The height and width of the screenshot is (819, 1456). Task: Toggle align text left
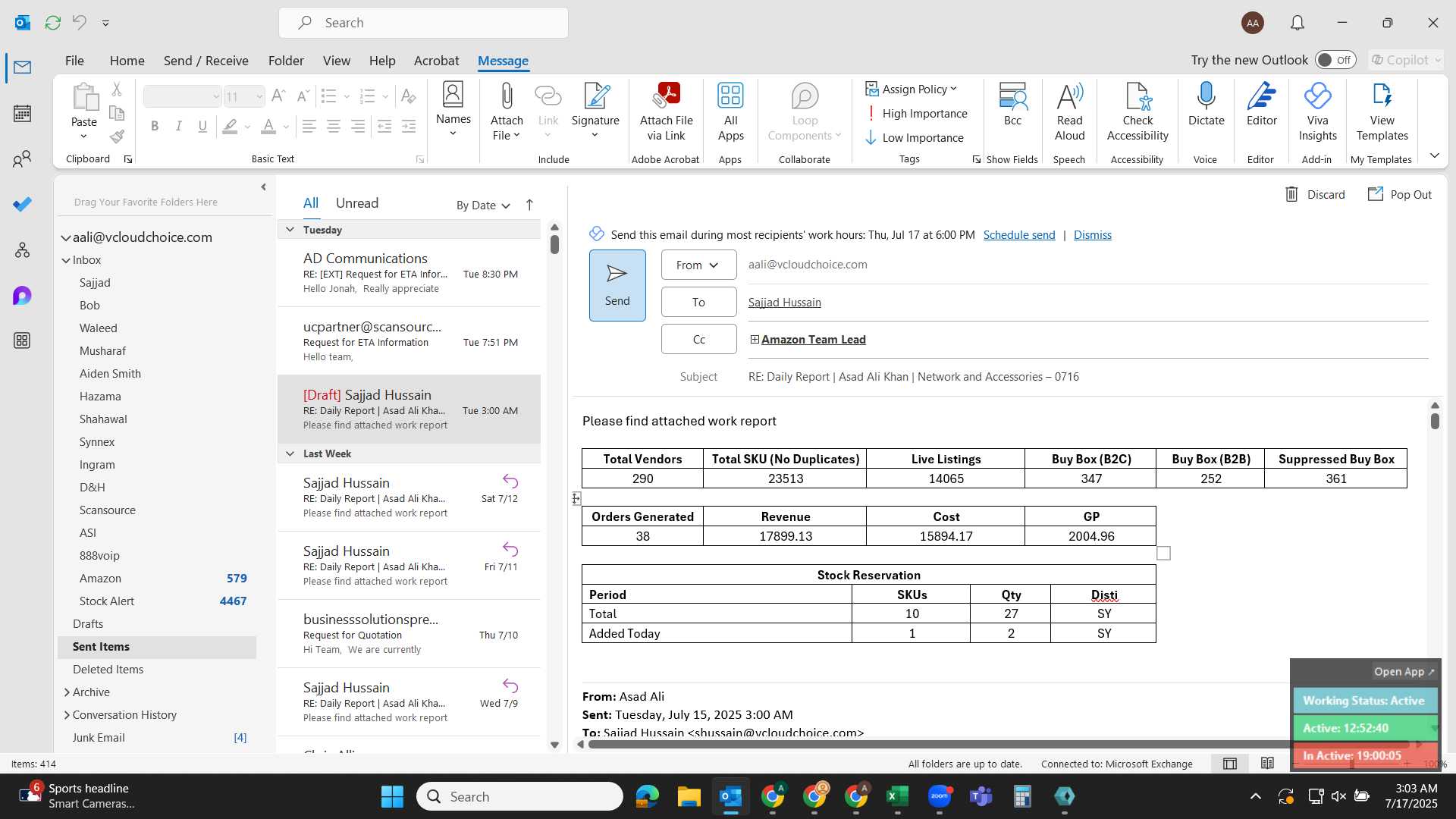(x=309, y=126)
